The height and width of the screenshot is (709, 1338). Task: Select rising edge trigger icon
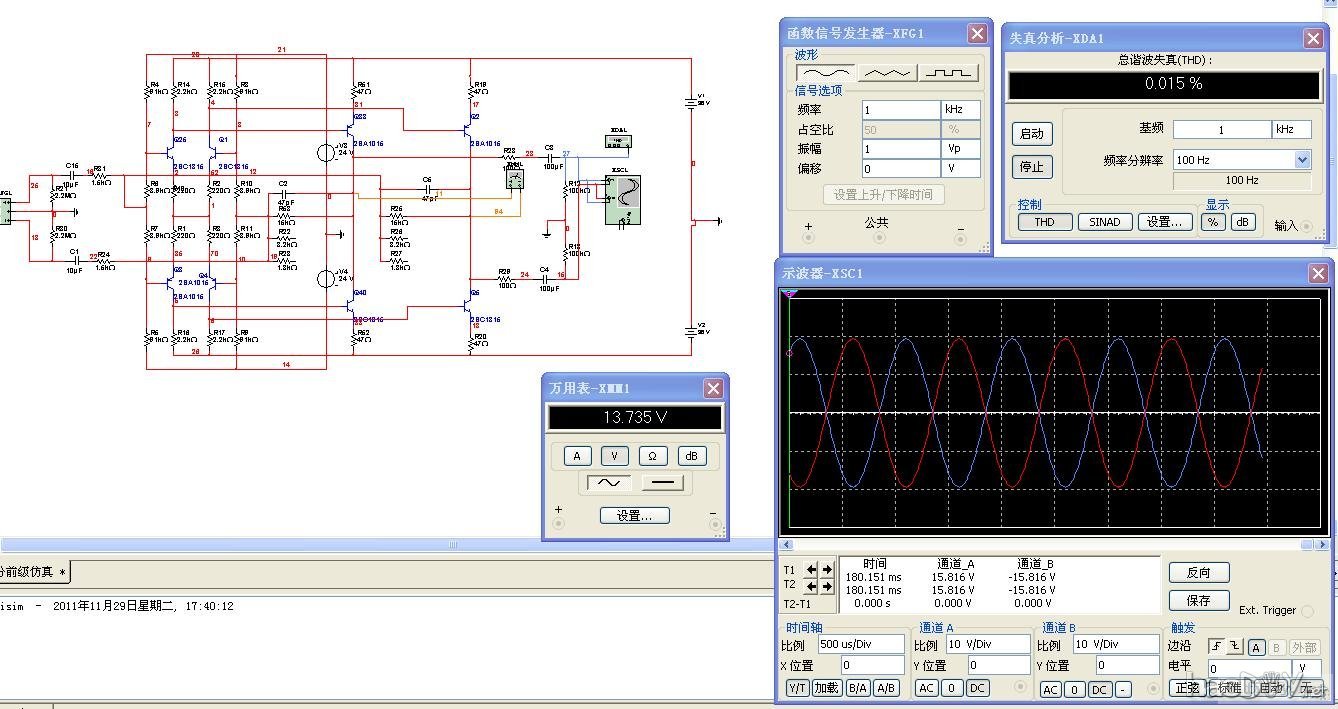1216,647
